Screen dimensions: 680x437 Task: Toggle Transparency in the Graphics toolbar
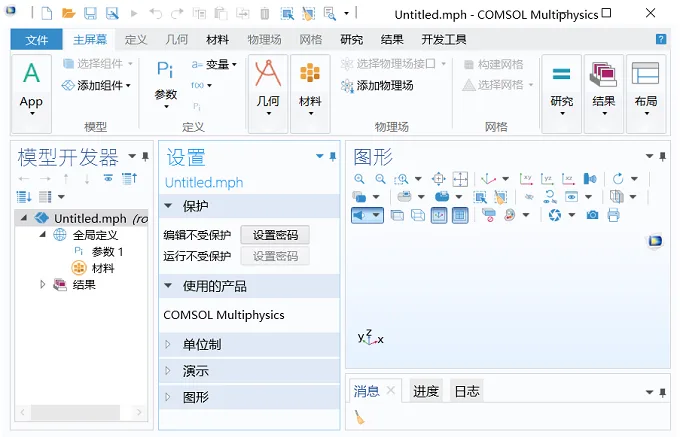[x=397, y=215]
